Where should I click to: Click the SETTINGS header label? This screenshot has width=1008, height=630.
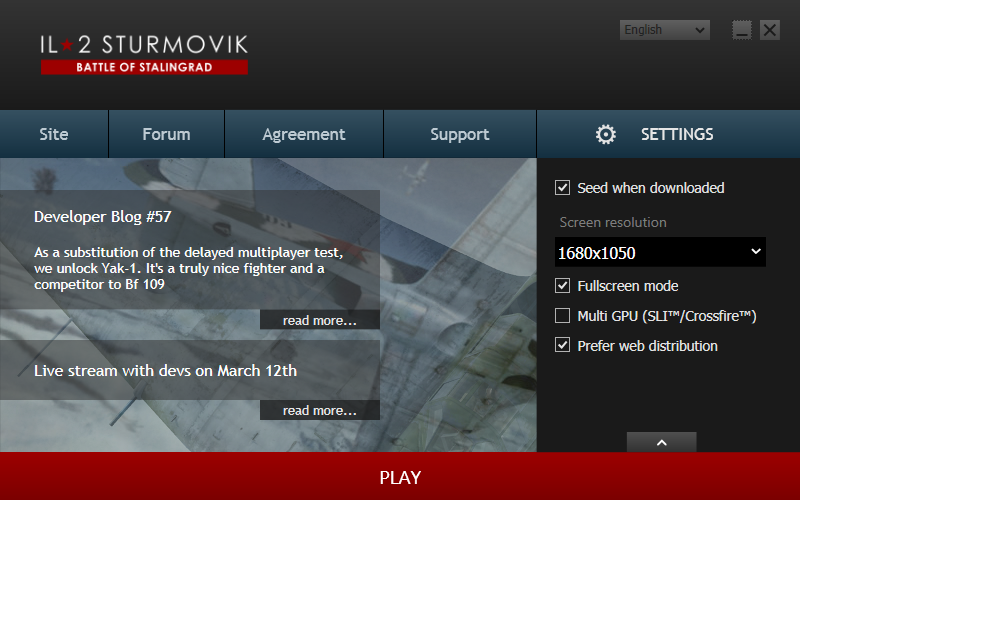click(677, 134)
